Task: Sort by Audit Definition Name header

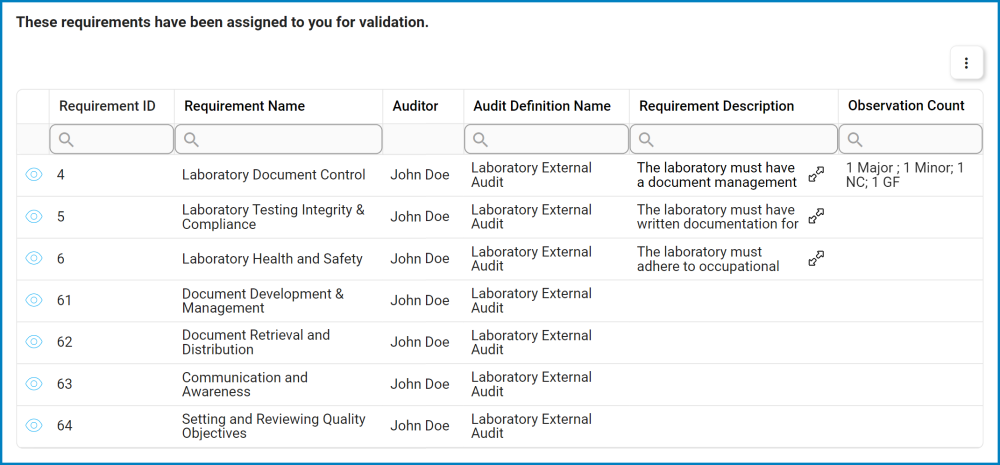Action: [541, 106]
